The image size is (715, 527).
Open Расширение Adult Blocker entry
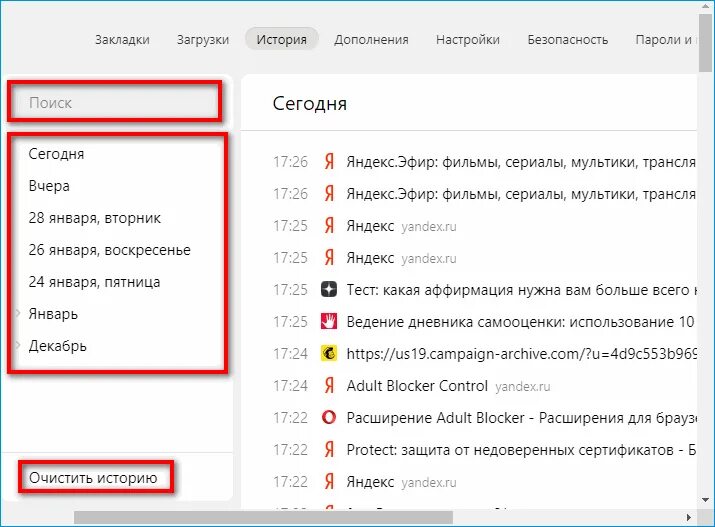point(521,418)
